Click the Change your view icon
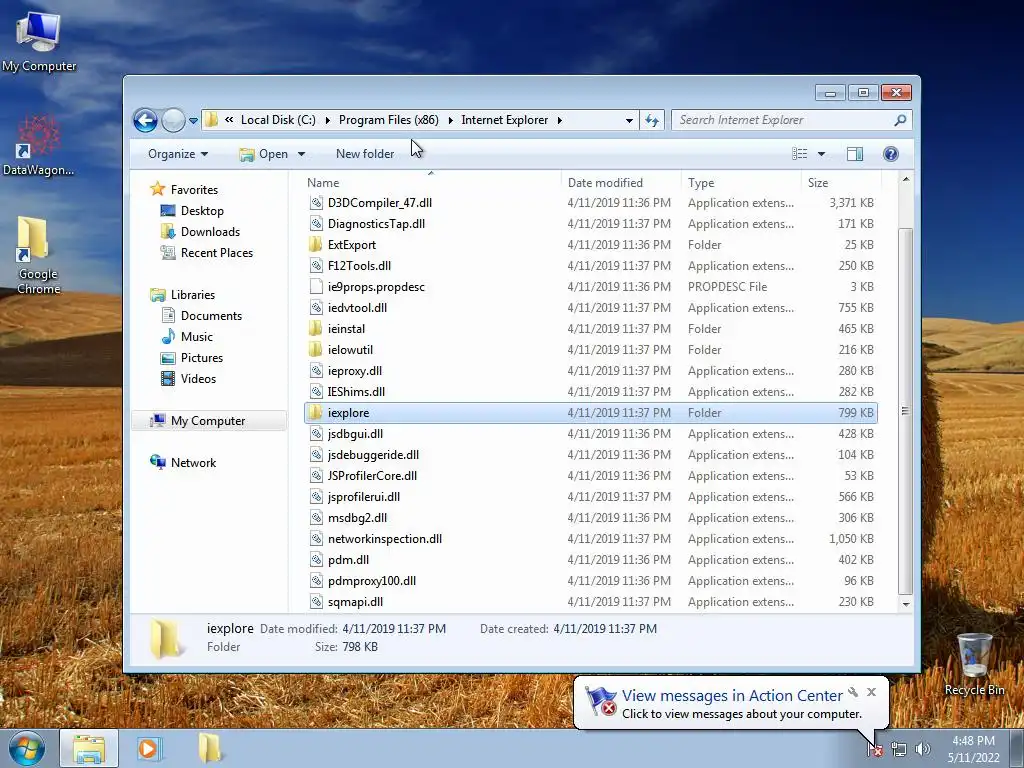The height and width of the screenshot is (768, 1024). (799, 154)
